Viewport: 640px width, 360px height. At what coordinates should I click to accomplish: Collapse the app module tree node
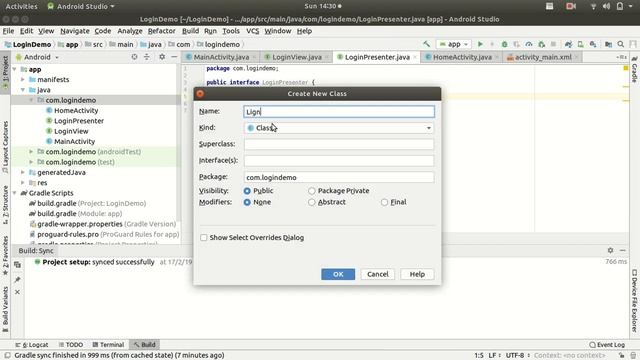15,69
